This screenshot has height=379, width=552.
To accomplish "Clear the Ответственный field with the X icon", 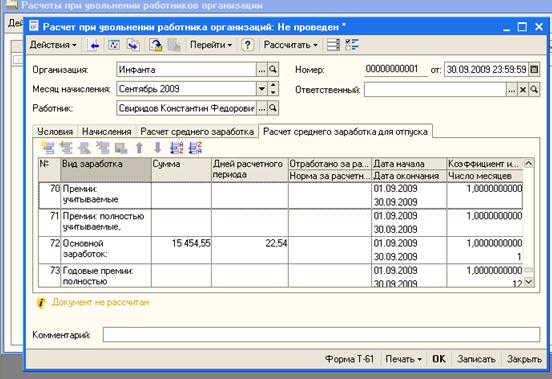I will tap(523, 90).
